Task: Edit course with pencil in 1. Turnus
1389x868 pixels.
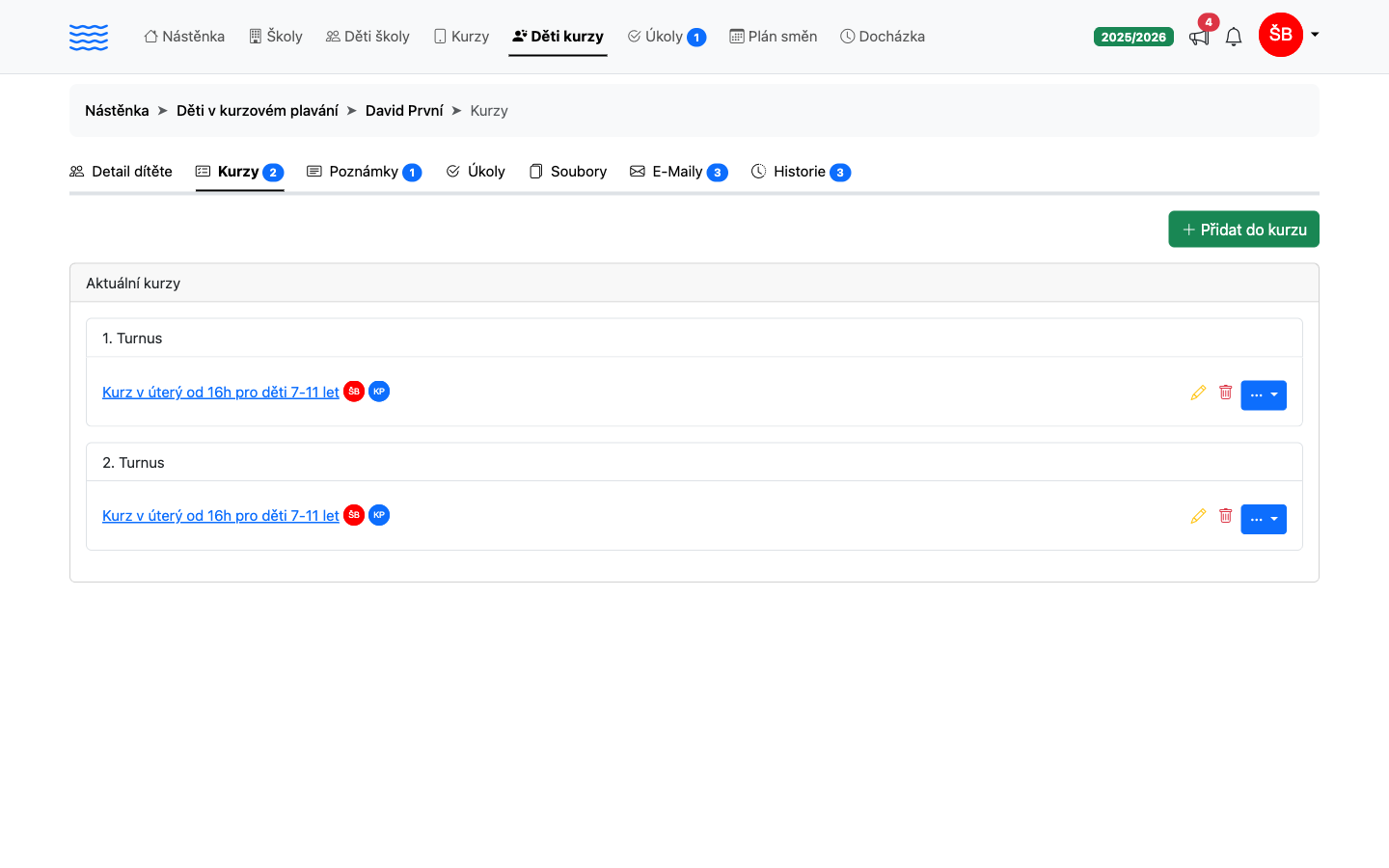Action: 1198,393
